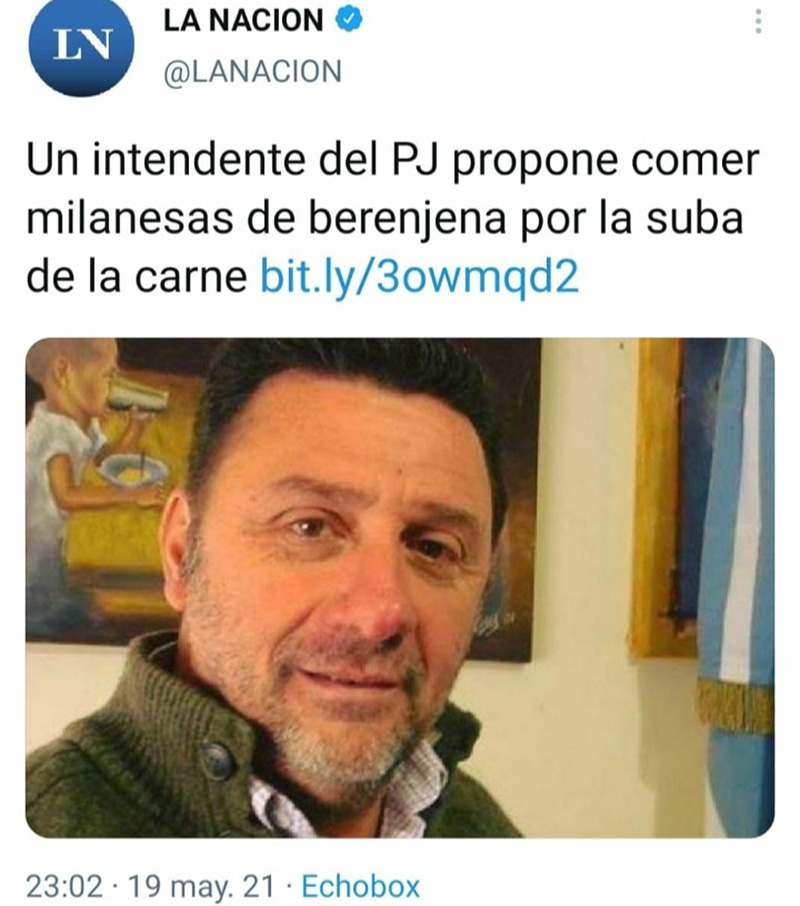Click the tweet text starting 'Un intendente'
800x906 pixels.
[393, 218]
